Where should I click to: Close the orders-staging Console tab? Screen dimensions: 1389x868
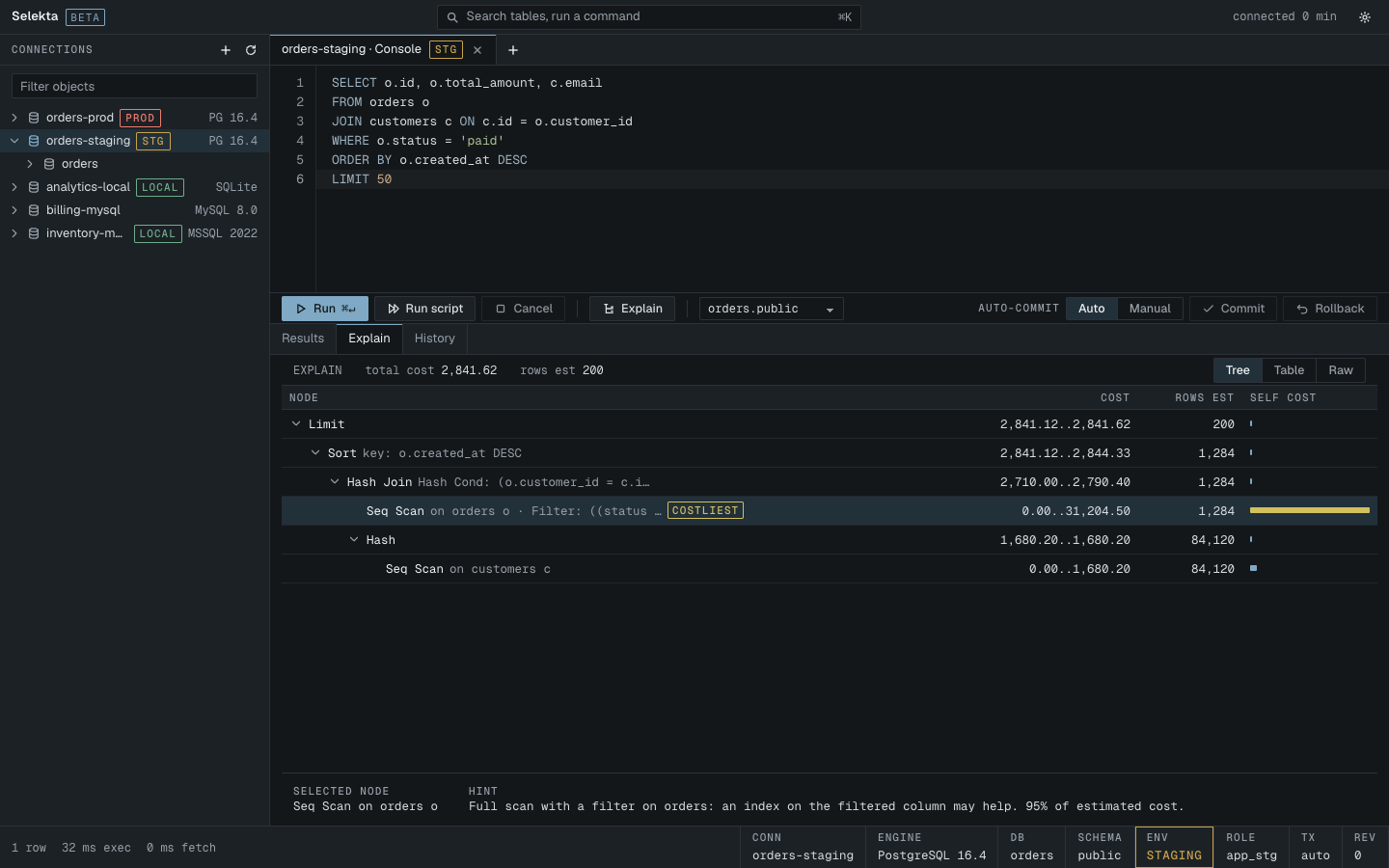477,50
